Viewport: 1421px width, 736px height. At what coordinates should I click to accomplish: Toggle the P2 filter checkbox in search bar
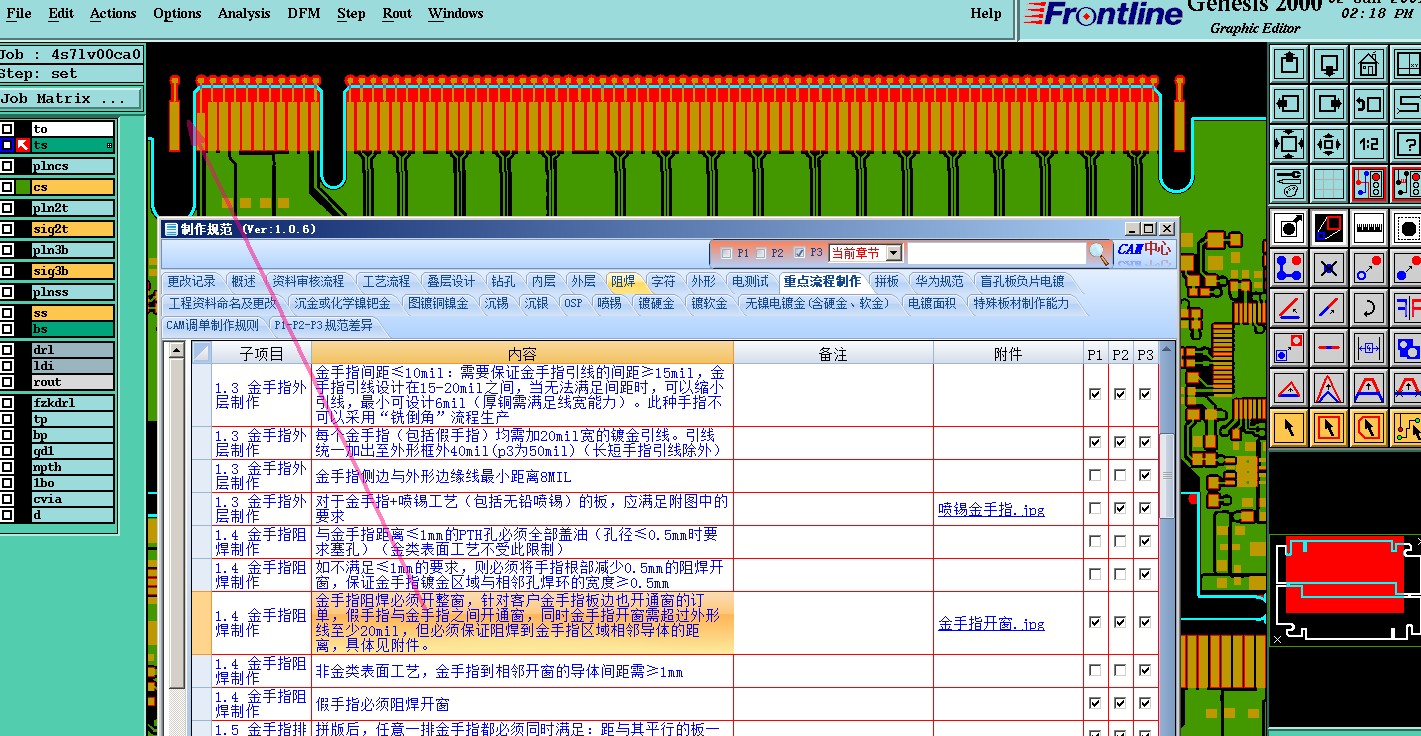[x=762, y=253]
